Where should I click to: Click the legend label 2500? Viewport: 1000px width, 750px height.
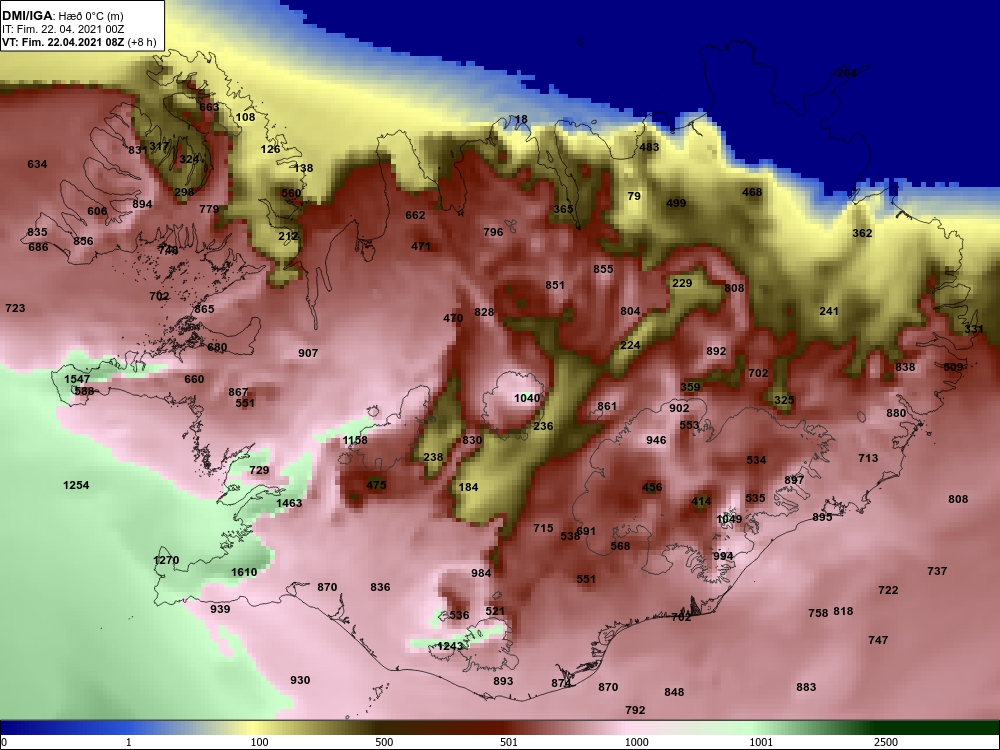coord(885,742)
